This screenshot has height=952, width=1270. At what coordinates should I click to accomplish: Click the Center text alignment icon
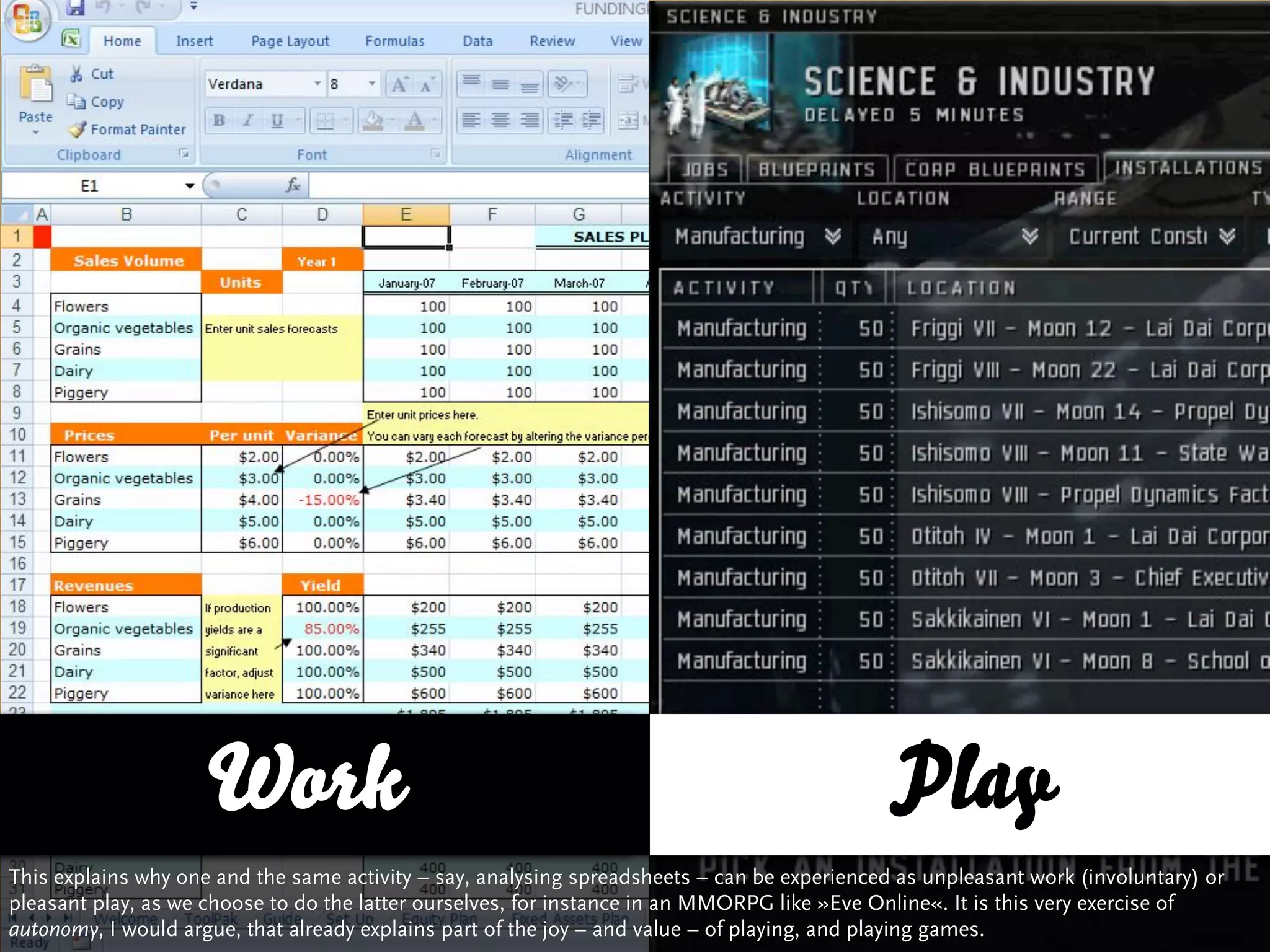(x=500, y=120)
